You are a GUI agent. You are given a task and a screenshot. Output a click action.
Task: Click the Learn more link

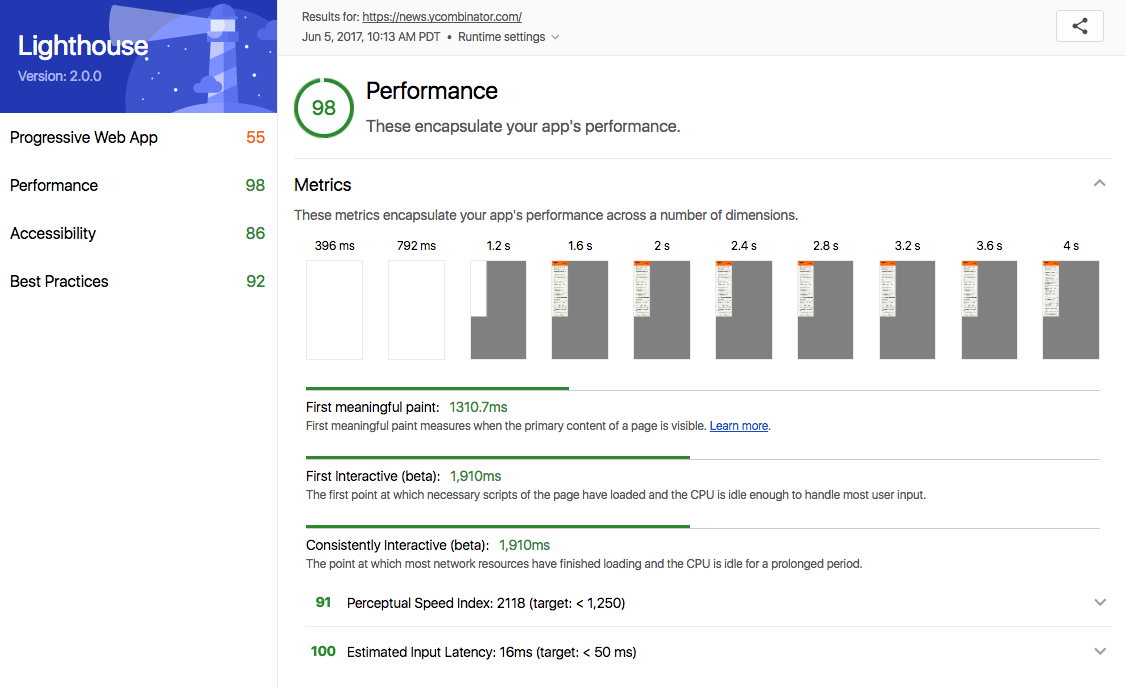739,426
